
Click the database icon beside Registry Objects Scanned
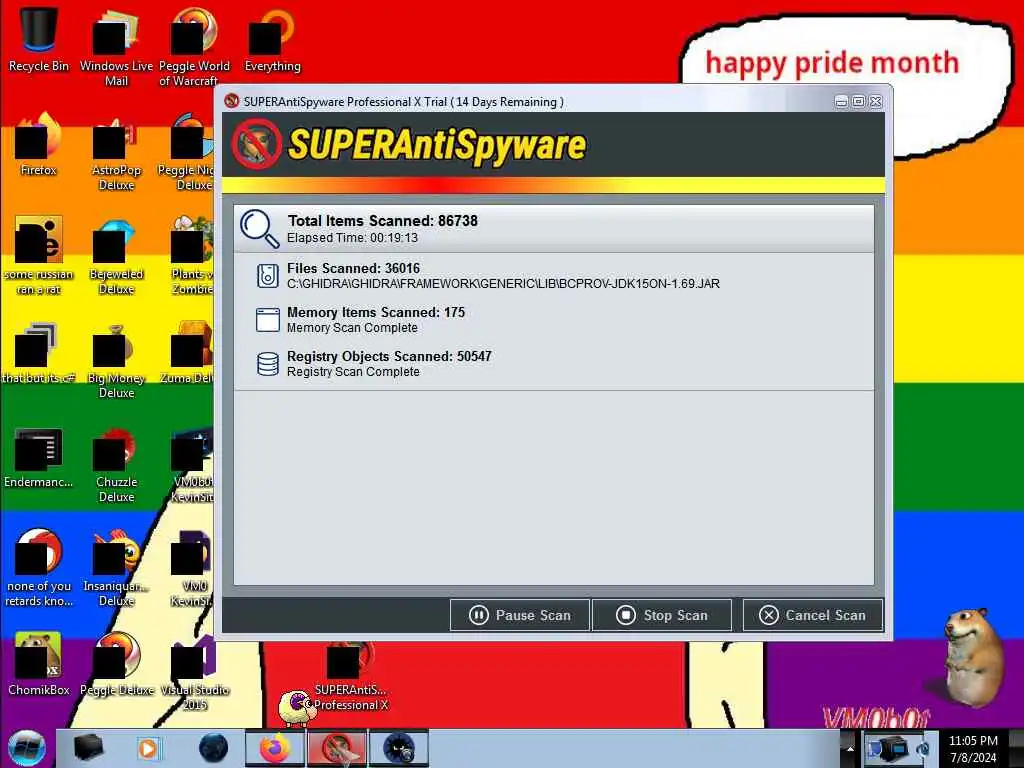(268, 364)
